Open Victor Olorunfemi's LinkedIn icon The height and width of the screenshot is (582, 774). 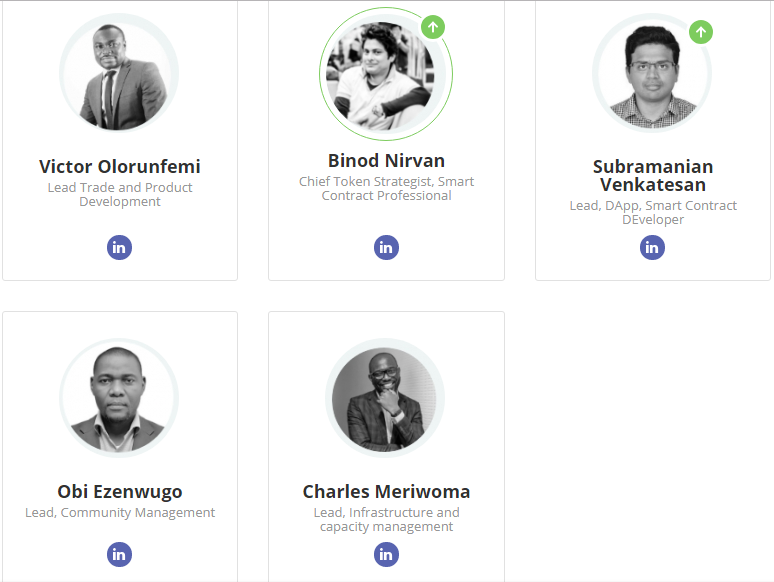point(119,247)
